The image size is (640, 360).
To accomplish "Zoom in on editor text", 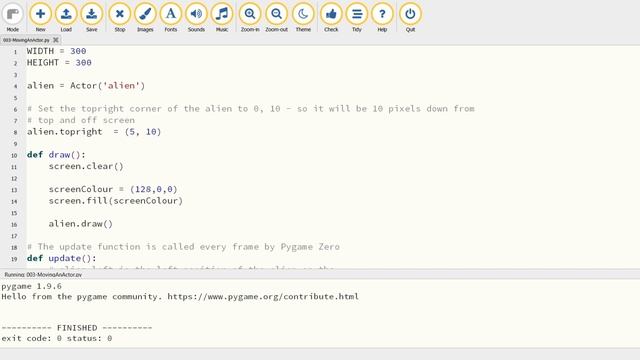I will [250, 17].
